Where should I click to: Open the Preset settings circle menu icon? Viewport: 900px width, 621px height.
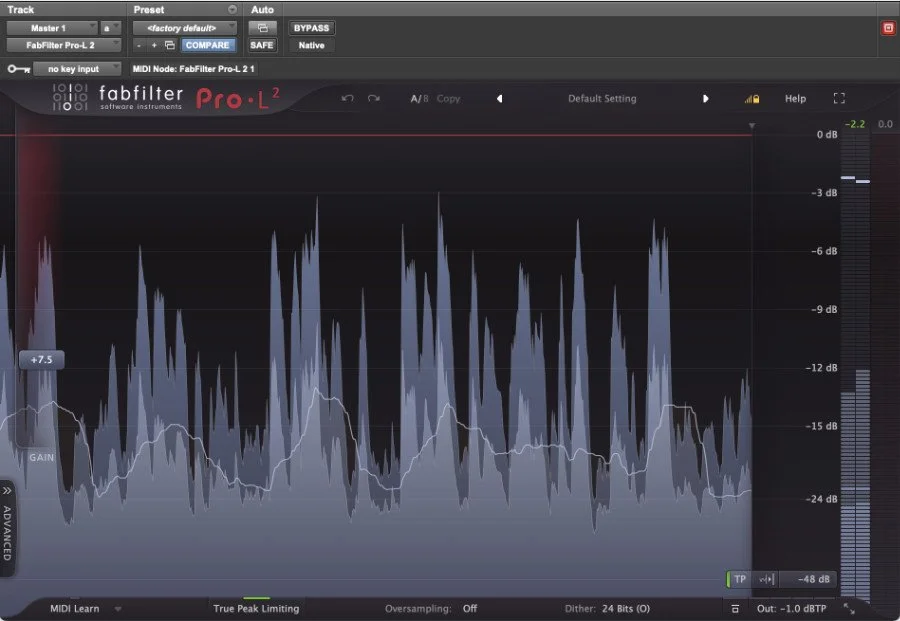(x=232, y=10)
